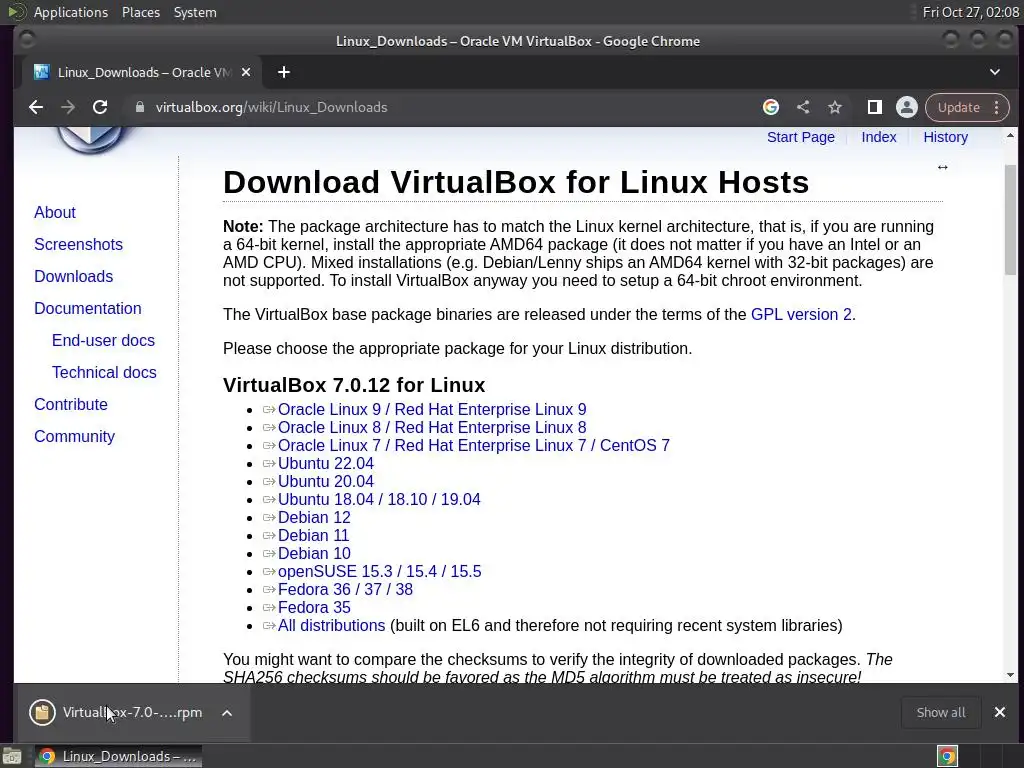Open the Start Page link
Screen dimensions: 1024x768
(801, 137)
